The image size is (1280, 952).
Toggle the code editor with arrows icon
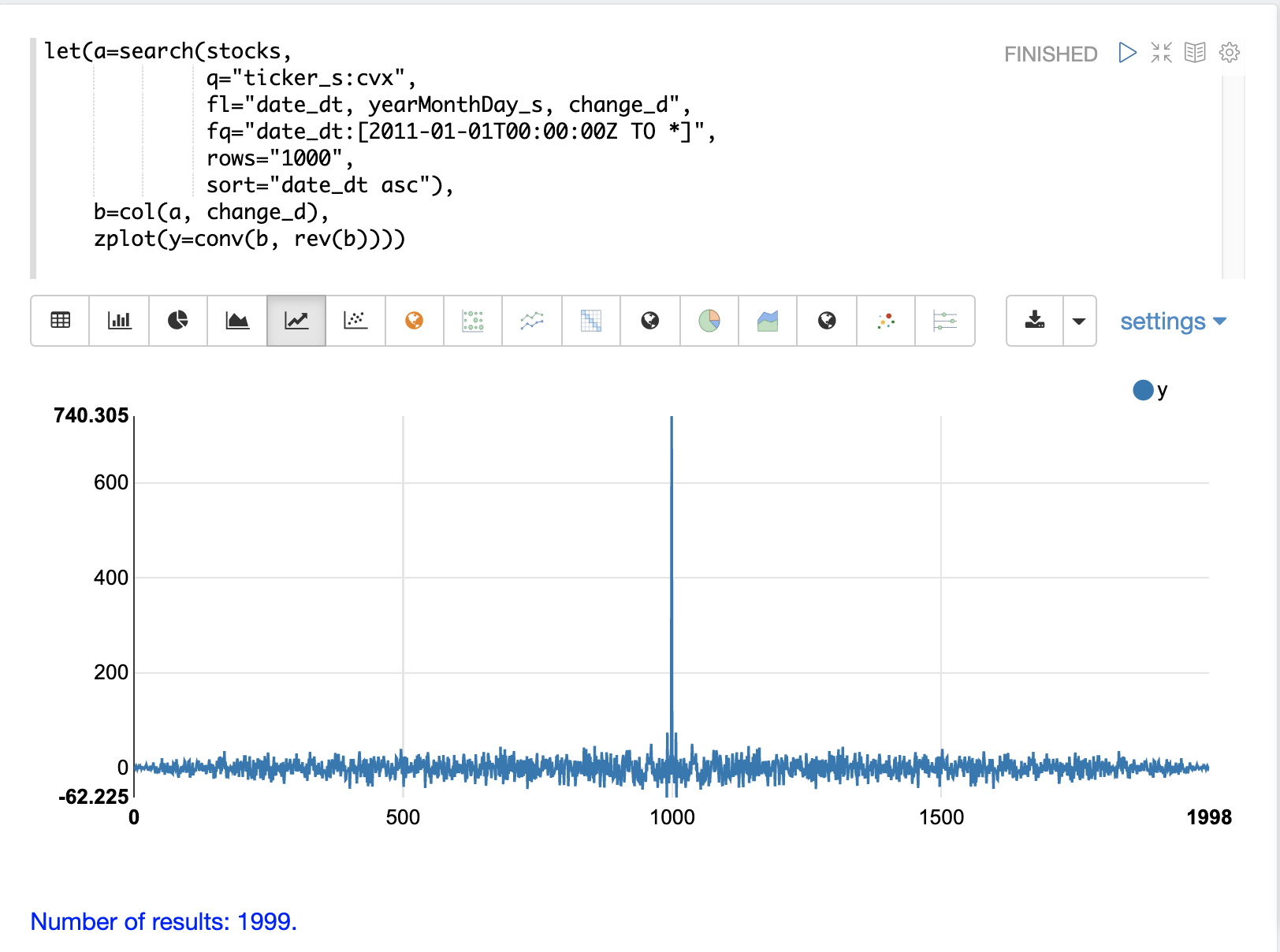coord(1161,53)
